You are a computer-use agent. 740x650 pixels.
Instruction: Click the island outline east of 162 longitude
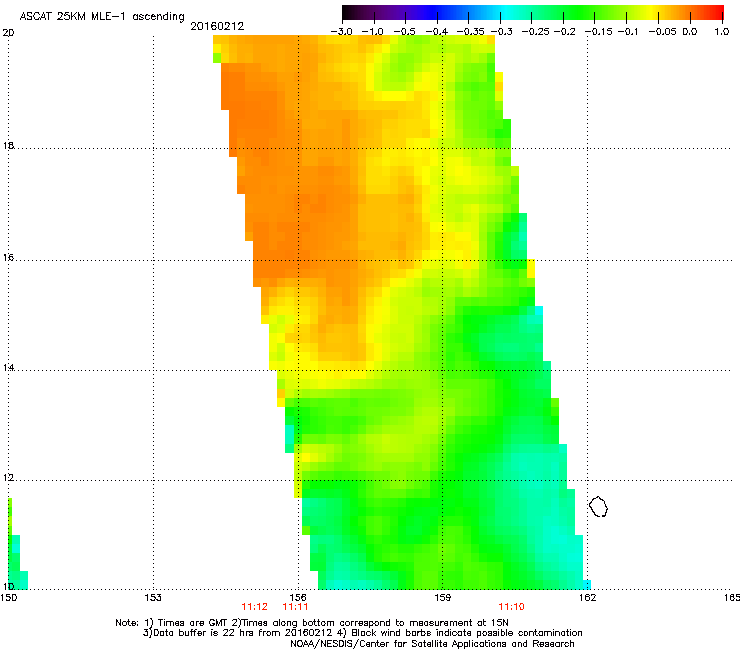point(598,506)
